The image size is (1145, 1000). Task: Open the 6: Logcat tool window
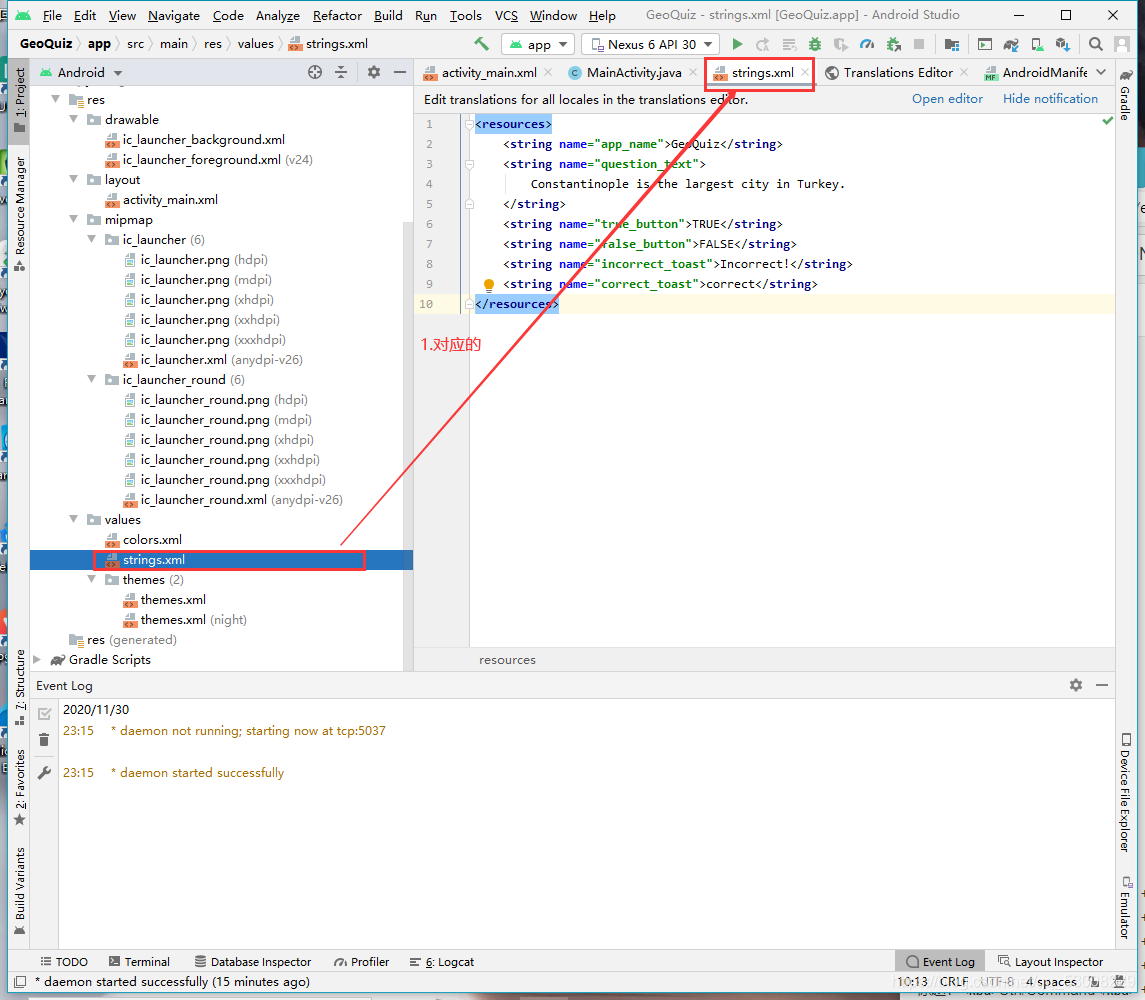[x=442, y=962]
